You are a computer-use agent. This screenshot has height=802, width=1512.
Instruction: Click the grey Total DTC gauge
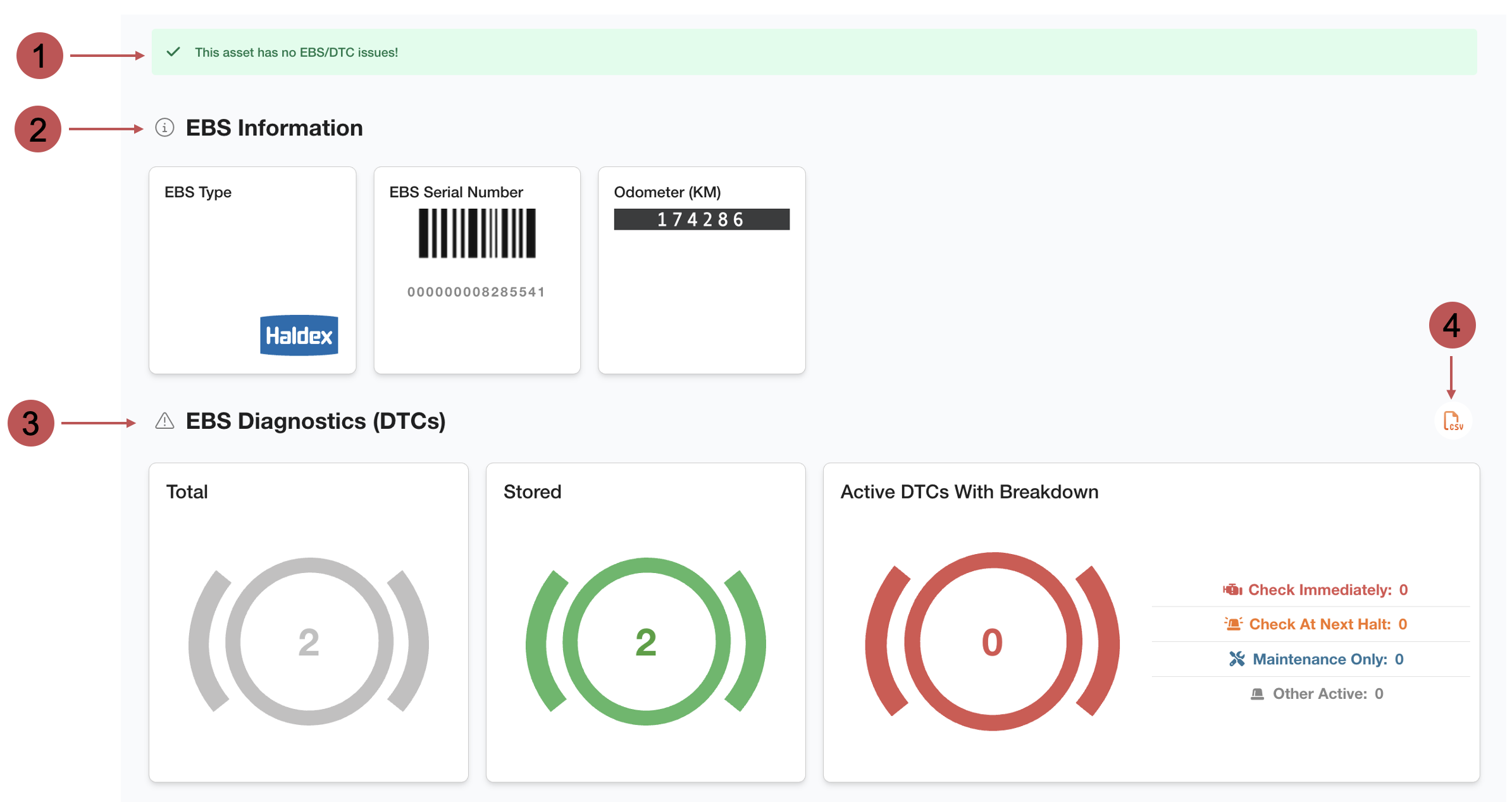pos(309,641)
